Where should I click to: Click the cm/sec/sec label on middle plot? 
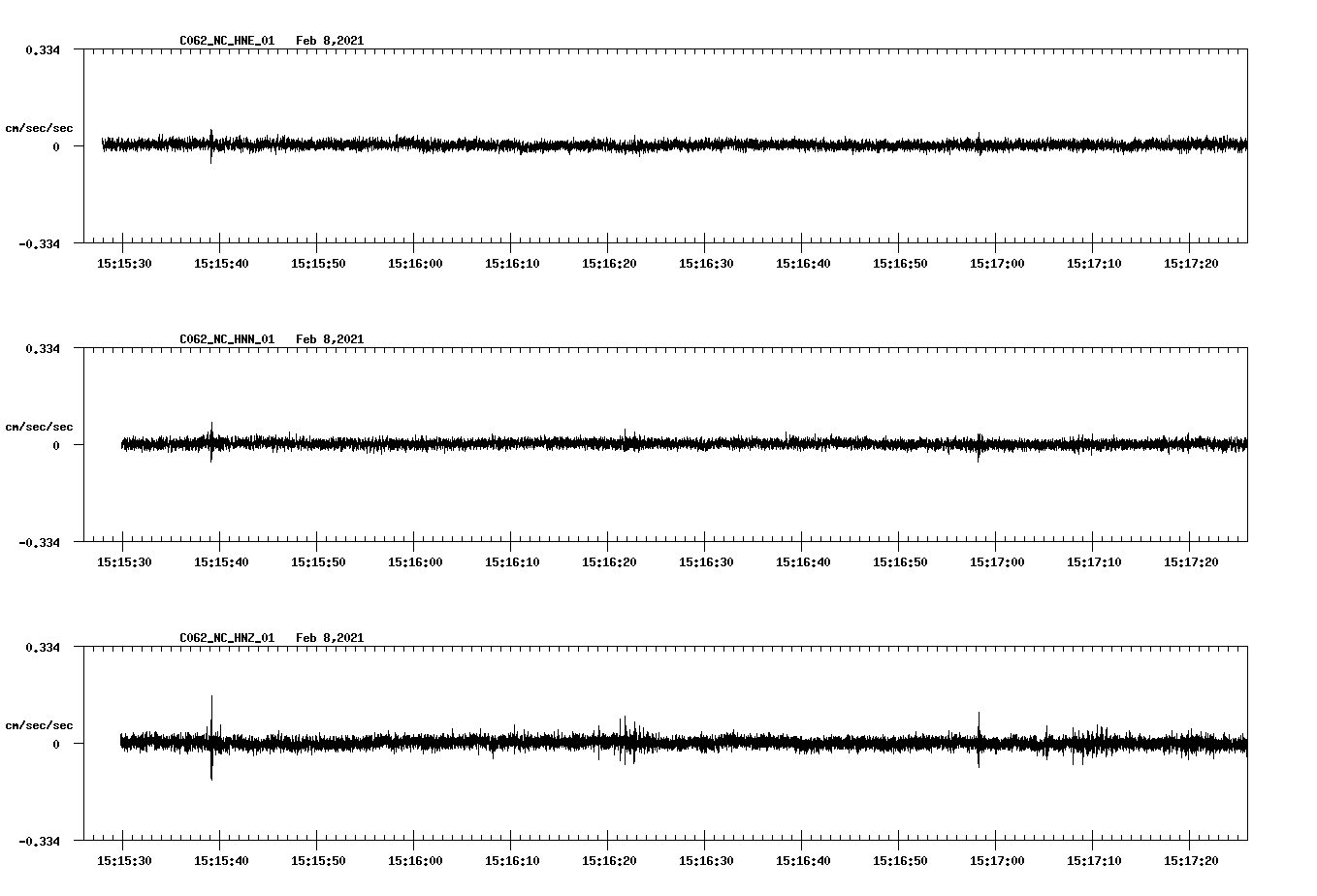[41, 426]
